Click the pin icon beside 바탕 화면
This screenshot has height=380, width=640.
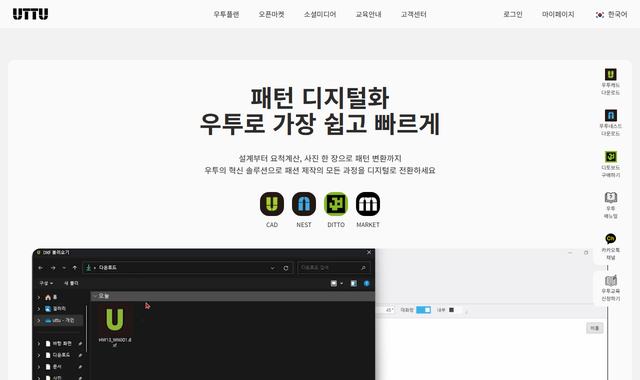(80, 344)
